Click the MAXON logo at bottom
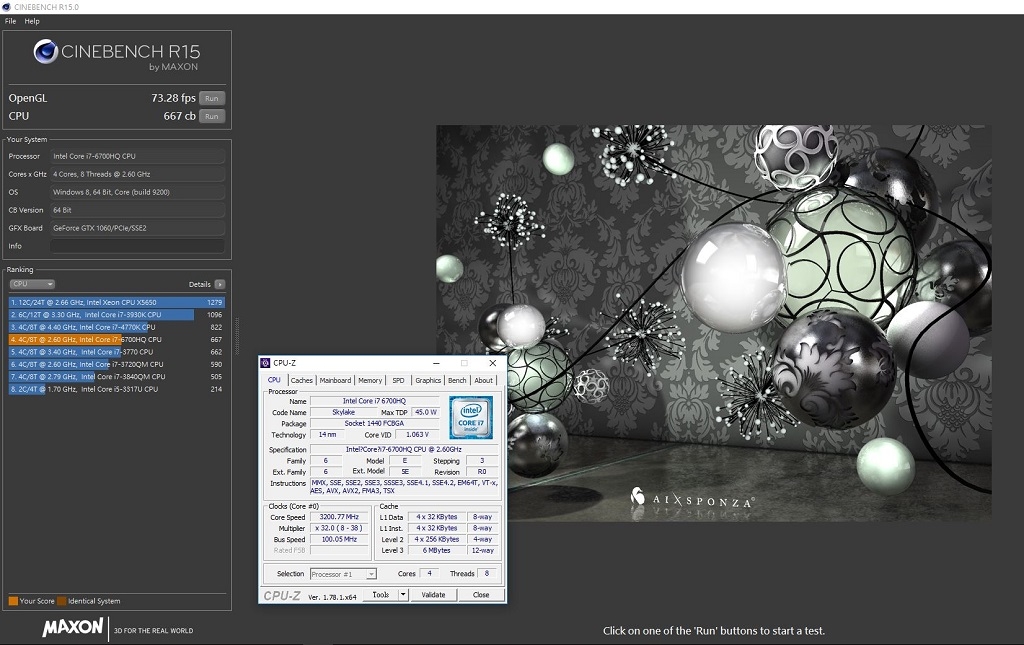 (x=72, y=627)
